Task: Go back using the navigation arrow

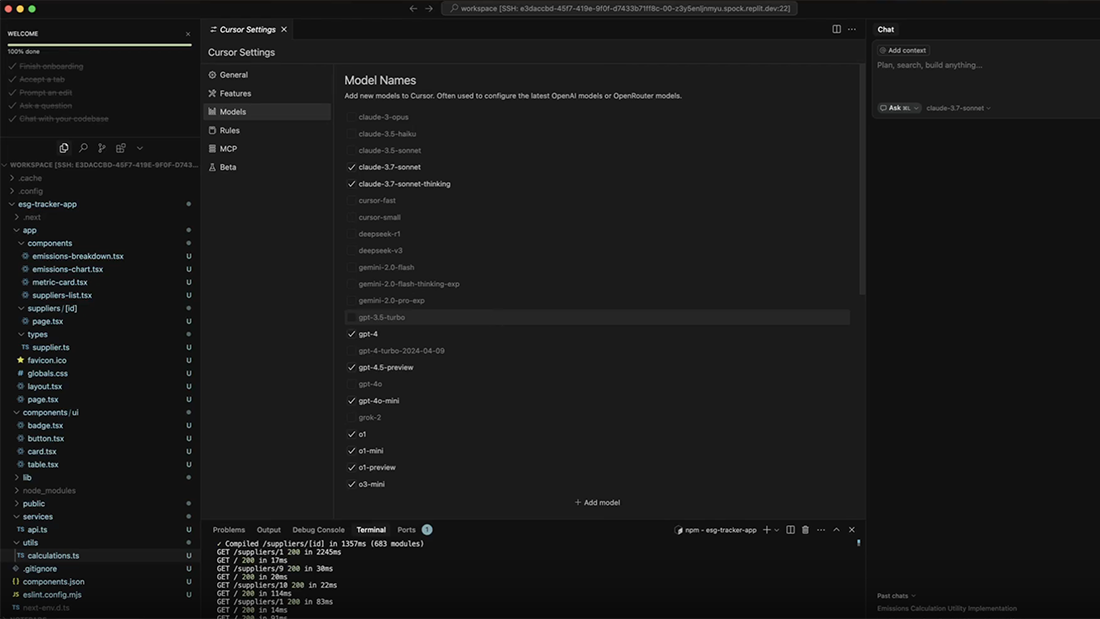Action: point(413,8)
